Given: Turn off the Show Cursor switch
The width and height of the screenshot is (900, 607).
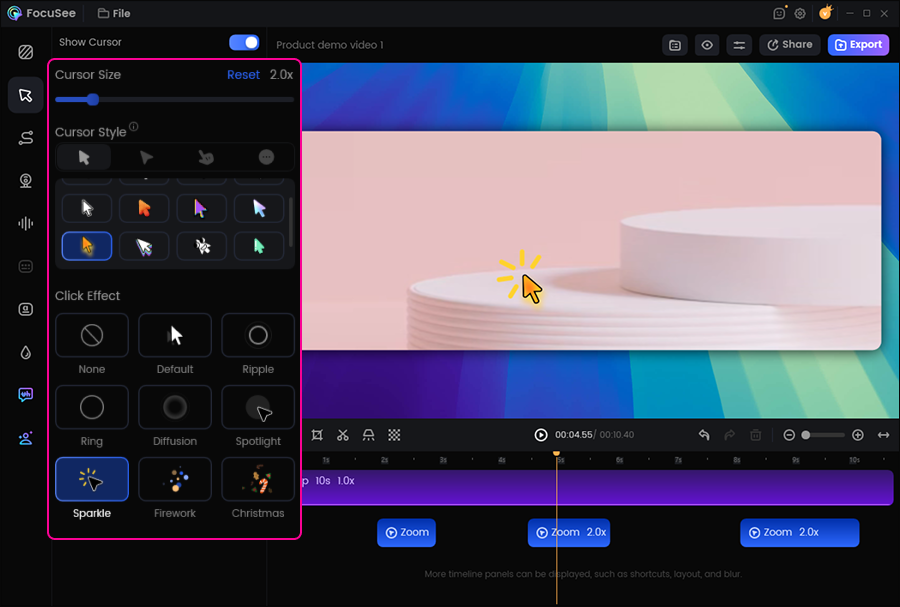Looking at the screenshot, I should point(243,43).
